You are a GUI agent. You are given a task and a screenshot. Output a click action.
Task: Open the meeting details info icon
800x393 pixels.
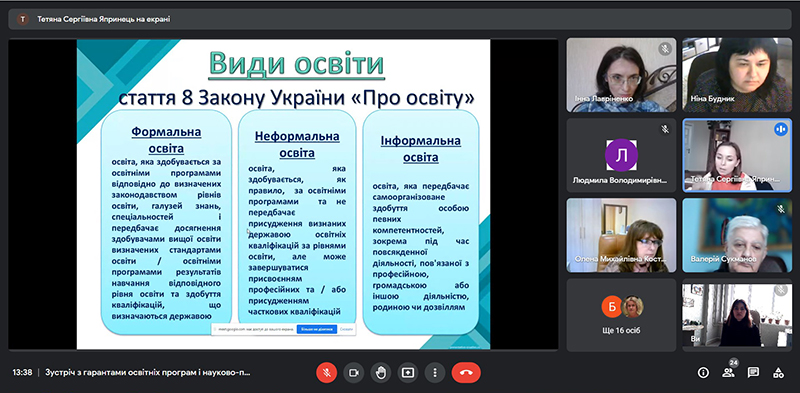703,373
